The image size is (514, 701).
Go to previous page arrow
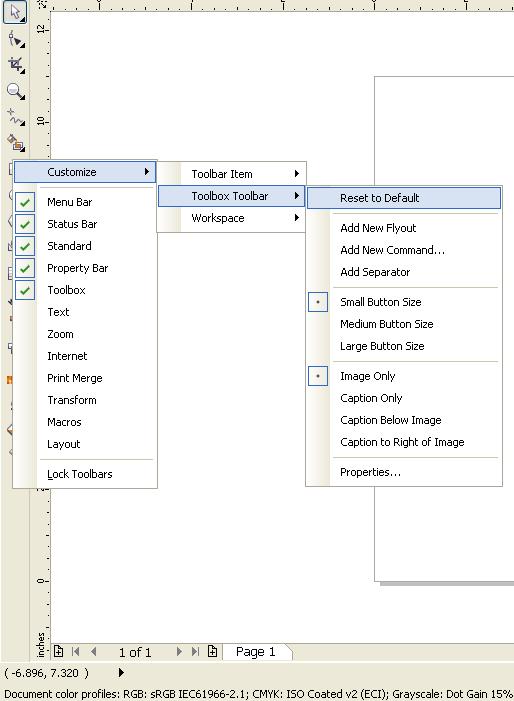[x=93, y=651]
